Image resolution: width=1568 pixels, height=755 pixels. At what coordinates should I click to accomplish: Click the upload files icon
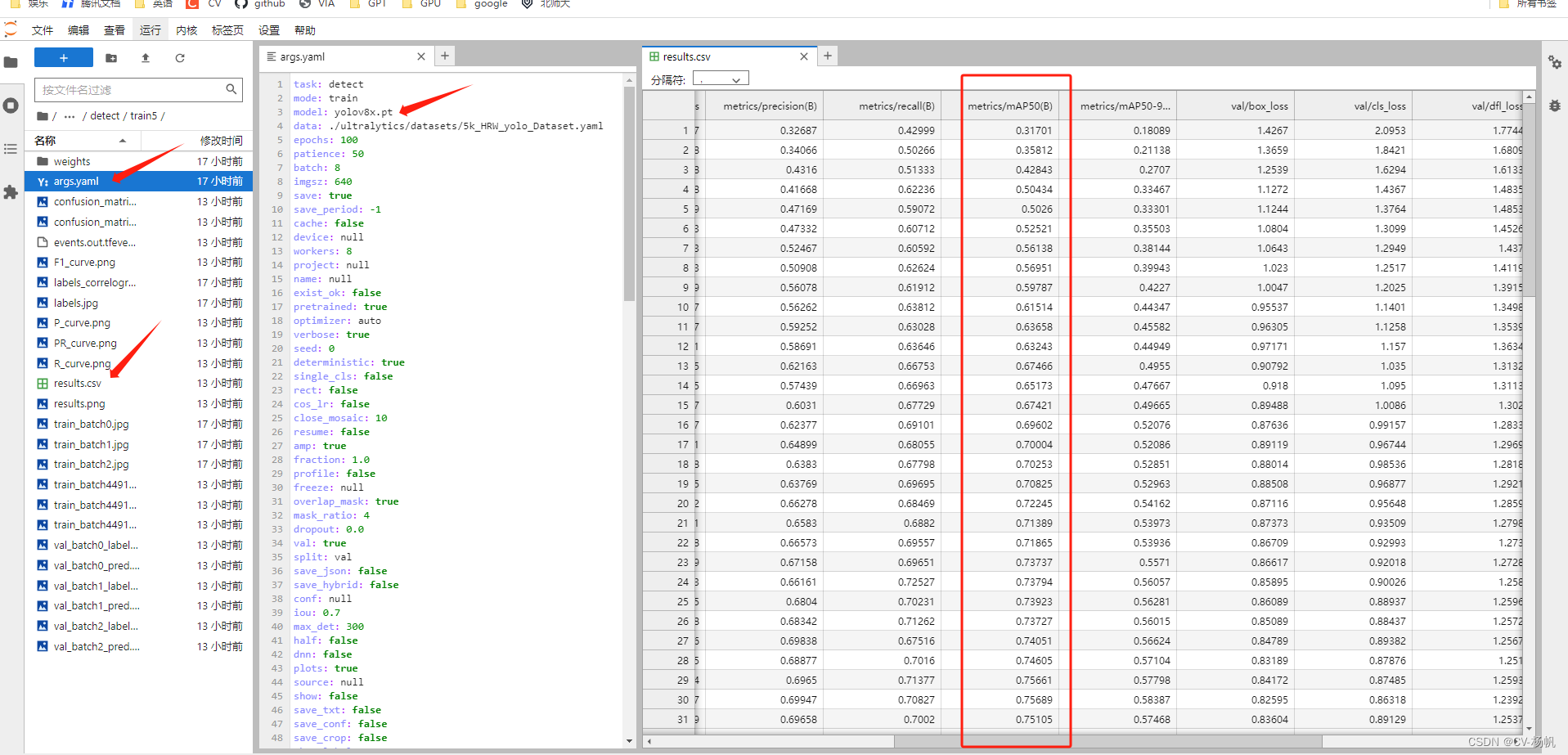coord(146,58)
